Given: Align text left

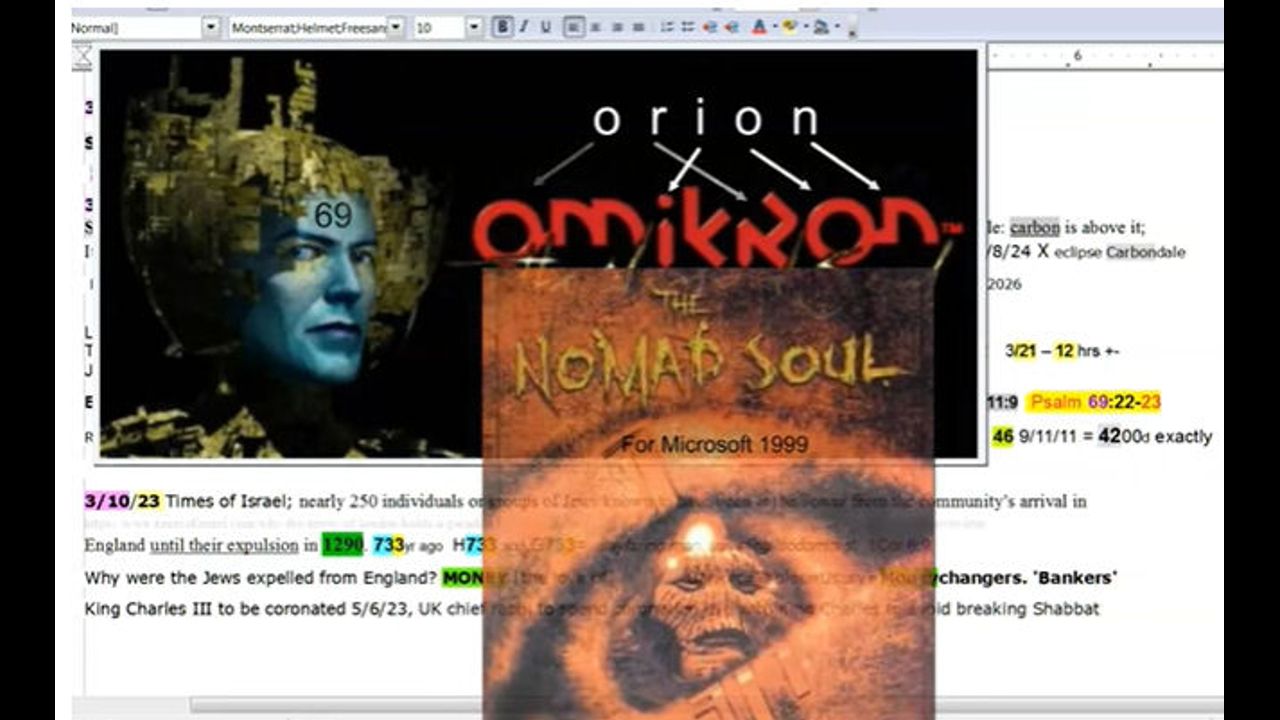Looking at the screenshot, I should [573, 28].
